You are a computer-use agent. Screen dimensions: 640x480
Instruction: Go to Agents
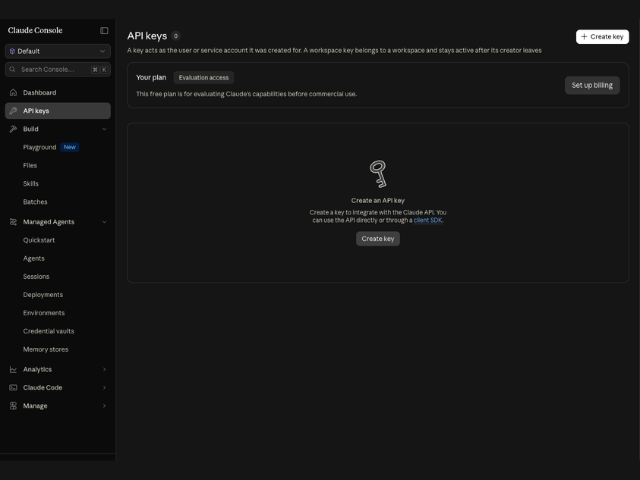pyautogui.click(x=34, y=258)
